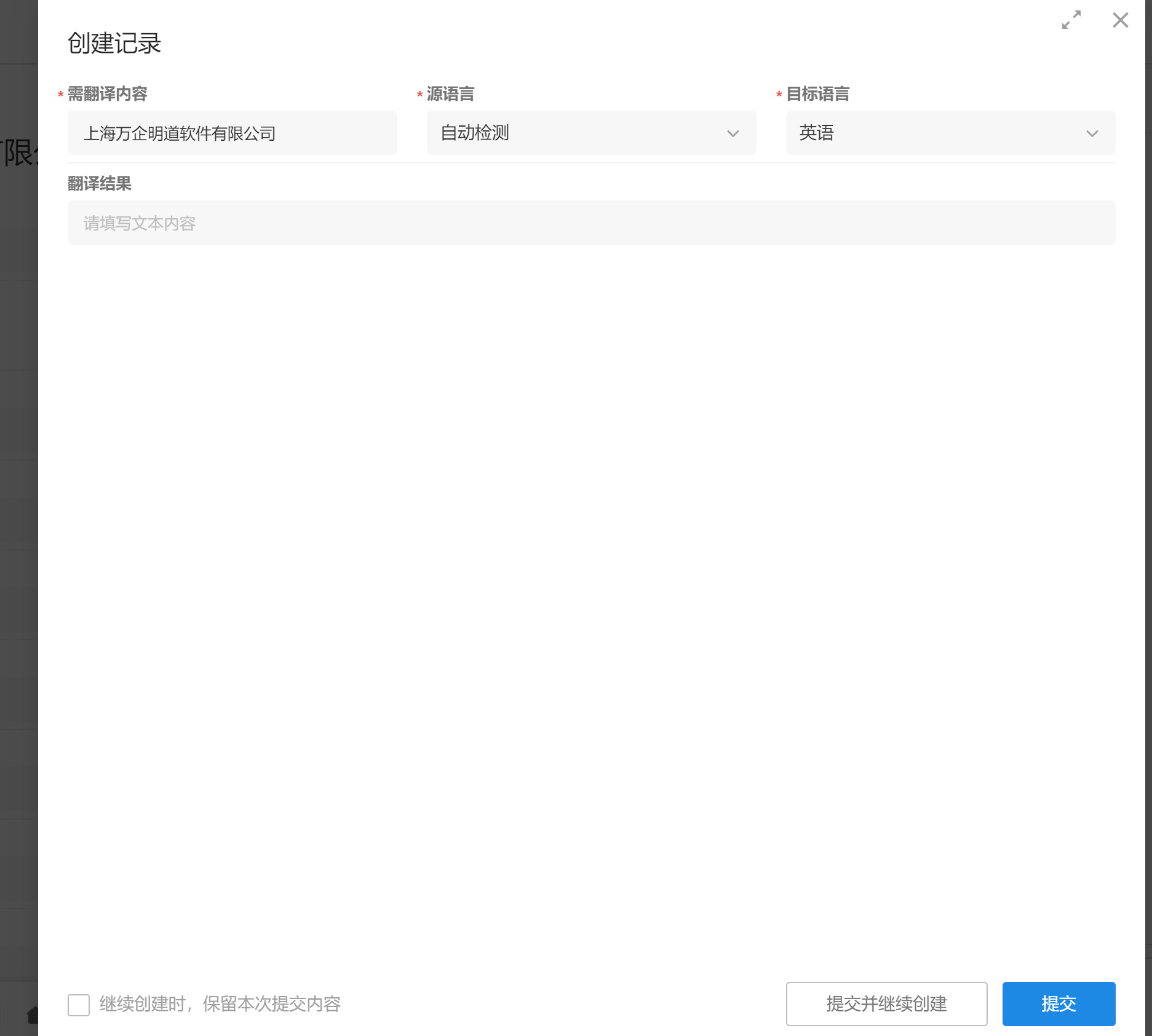Click the chevron arrow in 源语言 field
Screen dimensions: 1152x1036
[x=733, y=133]
